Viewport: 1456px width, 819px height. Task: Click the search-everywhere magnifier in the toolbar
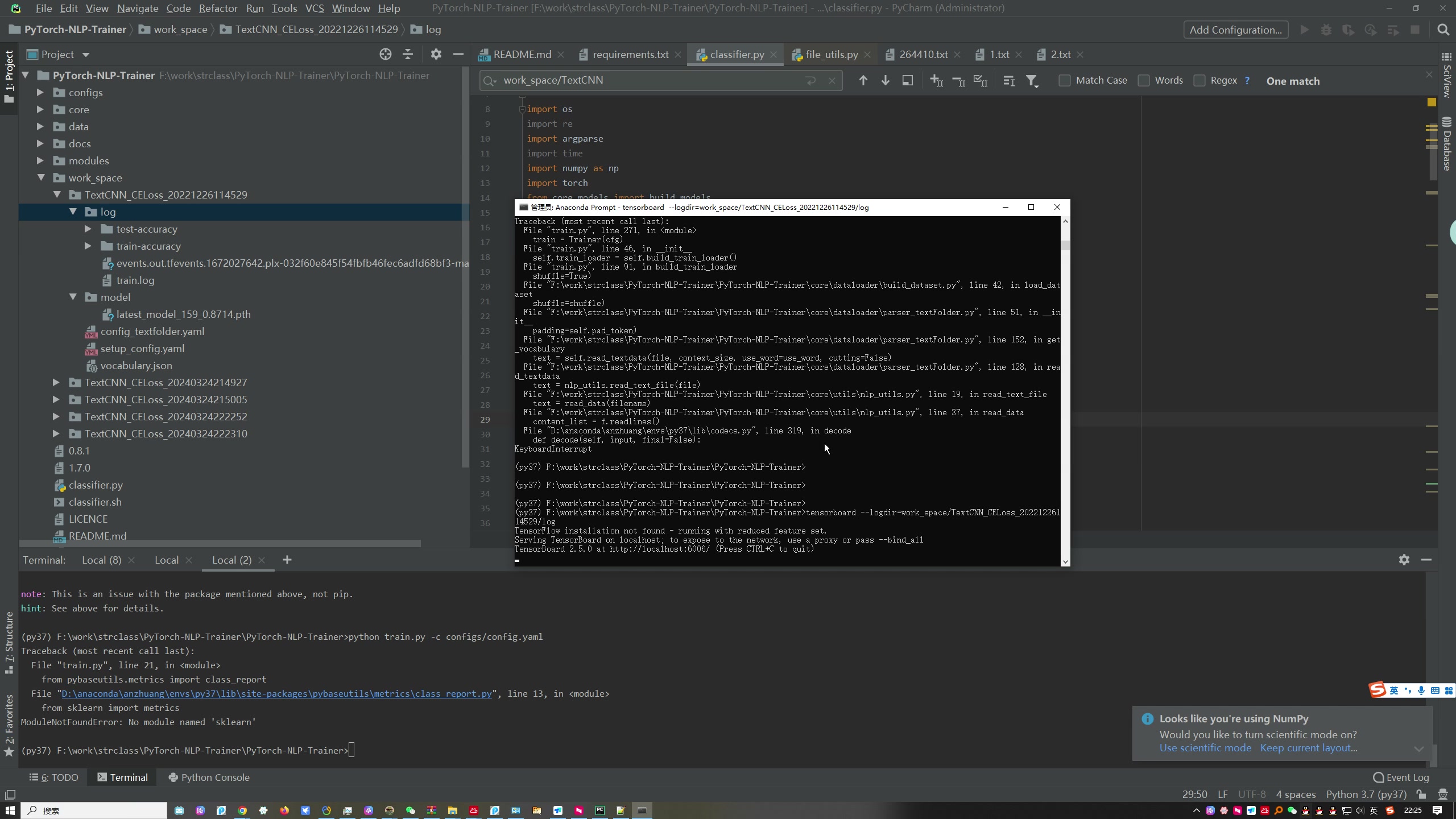(x=1443, y=30)
